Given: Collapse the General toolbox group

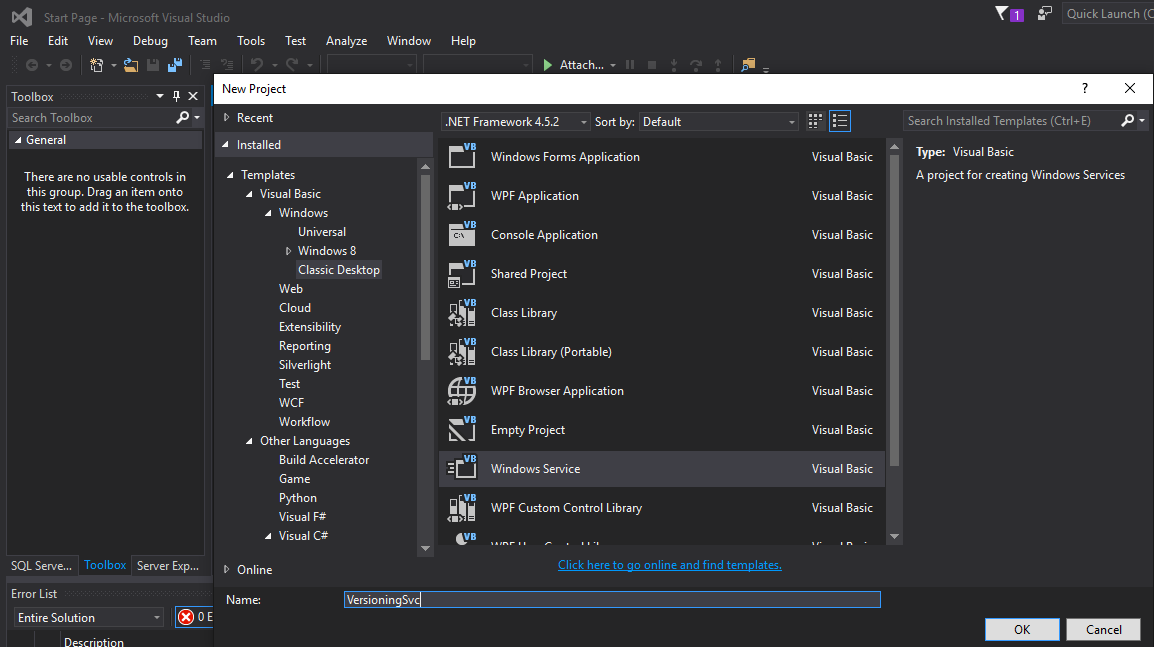Looking at the screenshot, I should click(18, 140).
